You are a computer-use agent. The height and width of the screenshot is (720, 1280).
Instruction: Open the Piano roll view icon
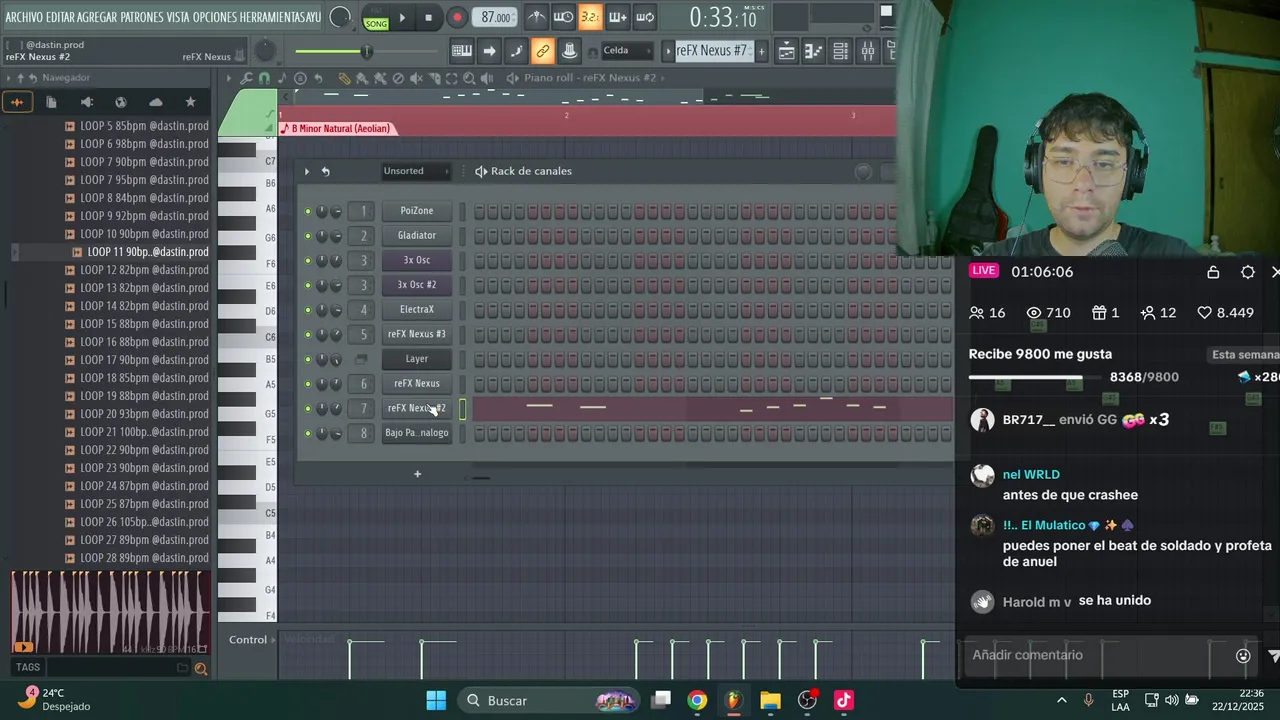[813, 51]
